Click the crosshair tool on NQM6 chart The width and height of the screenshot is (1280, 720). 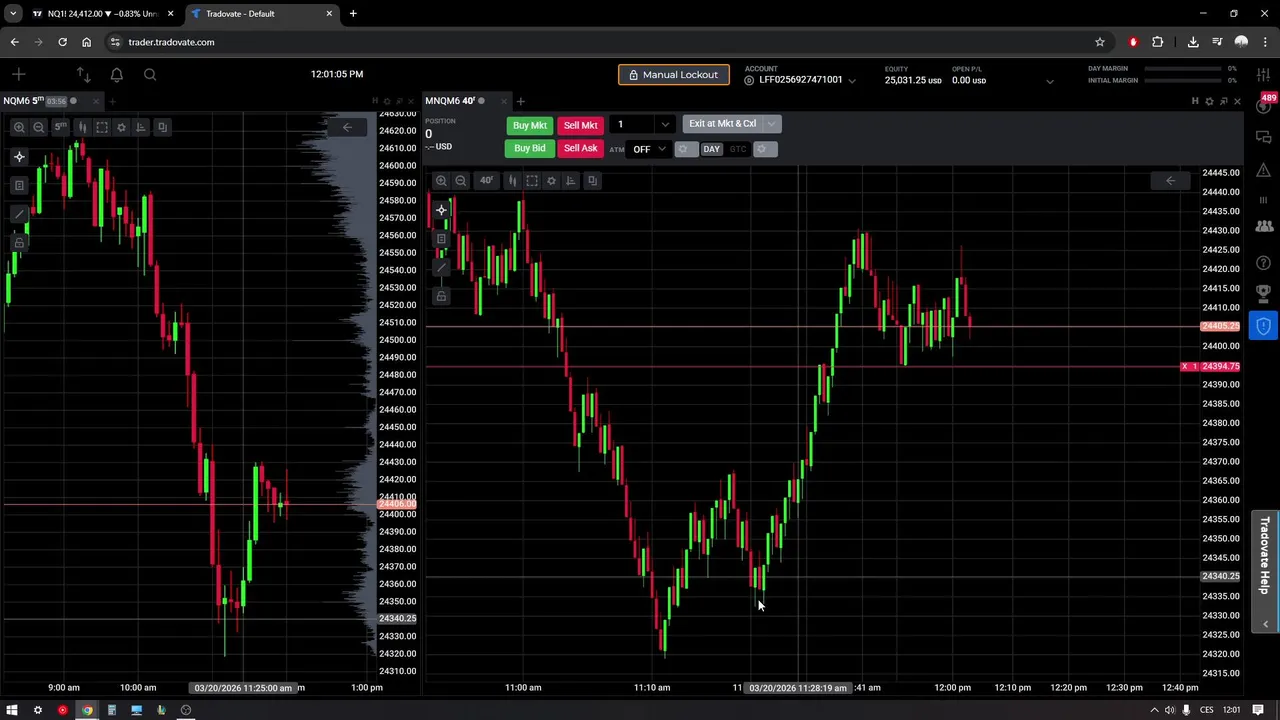coord(19,157)
